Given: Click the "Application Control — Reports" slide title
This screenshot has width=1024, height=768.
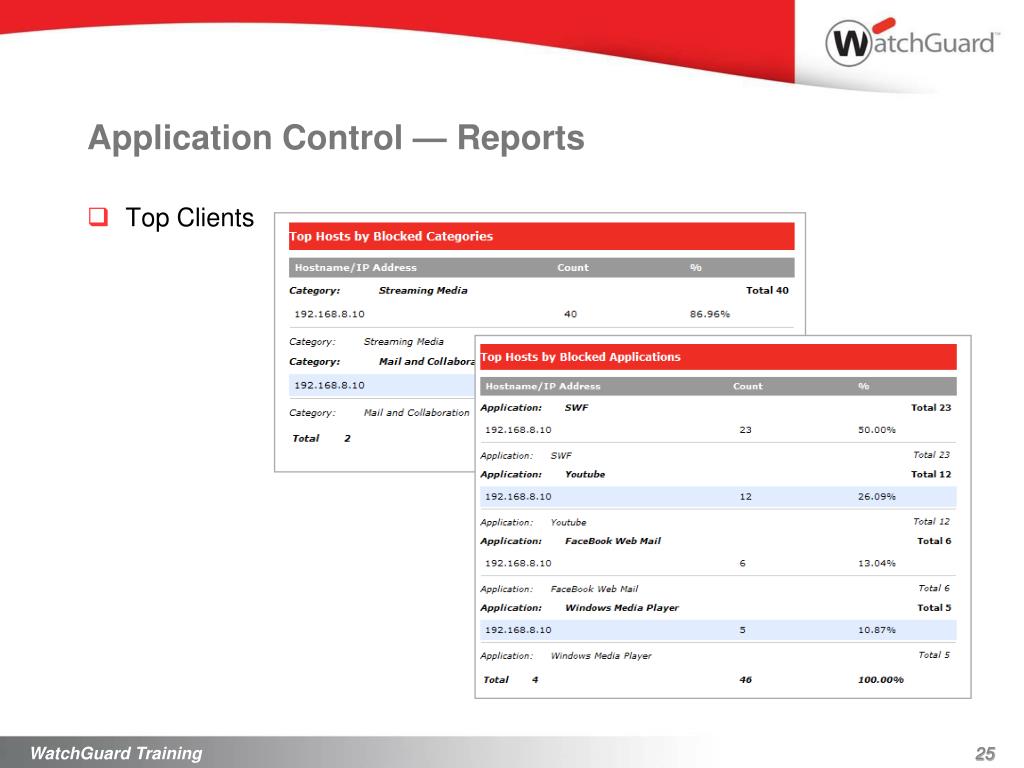Looking at the screenshot, I should 336,138.
